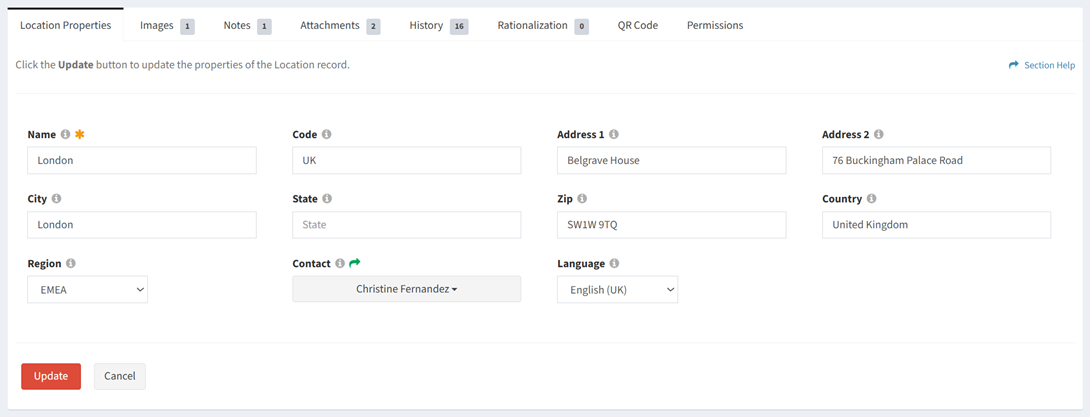This screenshot has width=1090, height=417.
Task: Click the info icon beside Country label
Action: point(872,199)
